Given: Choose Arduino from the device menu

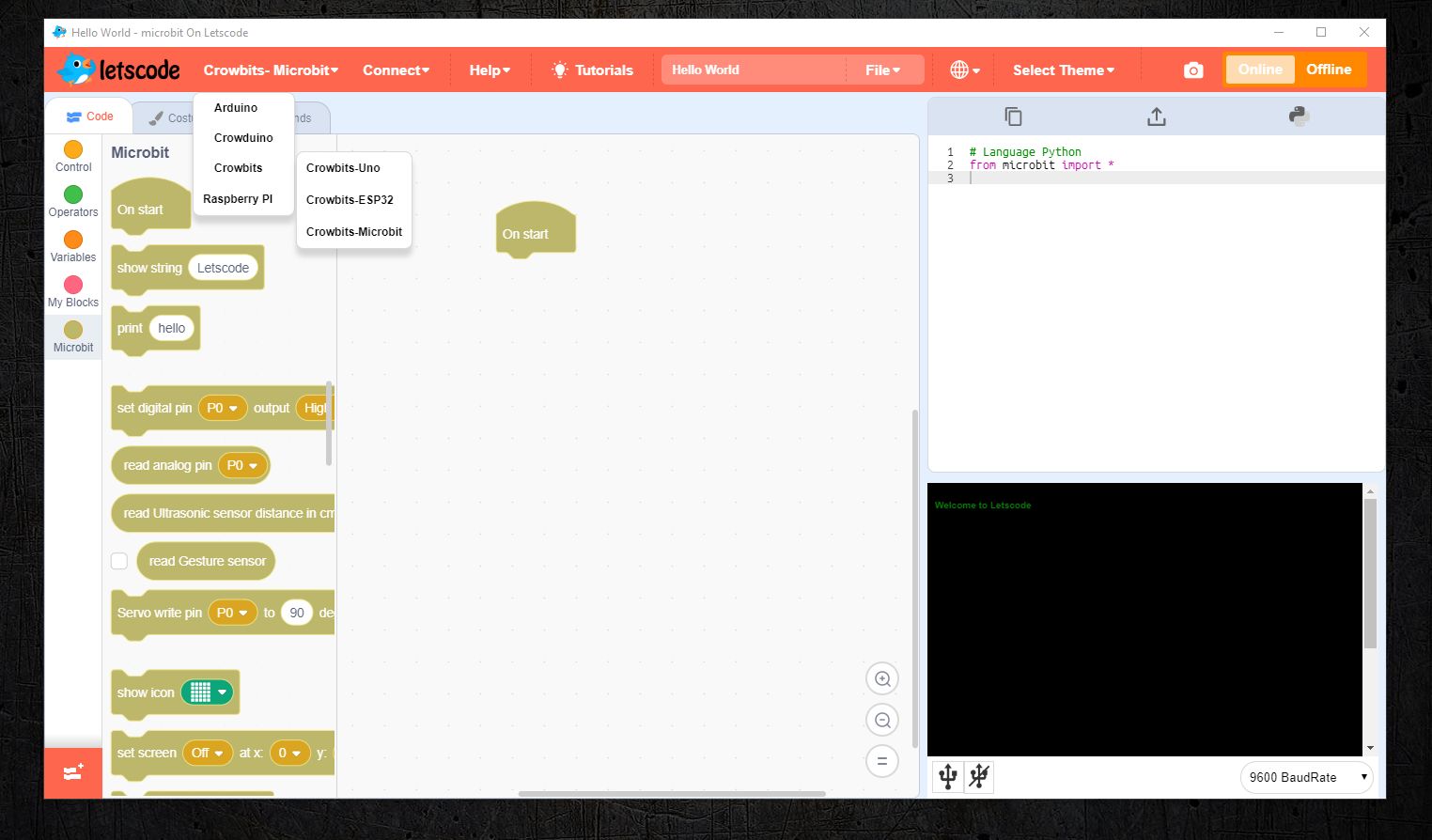Looking at the screenshot, I should click(236, 107).
